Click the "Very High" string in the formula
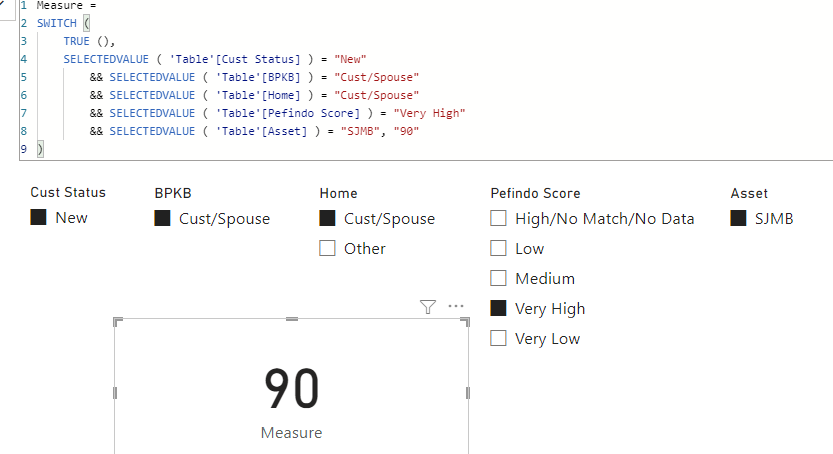833x454 pixels. tap(429, 114)
